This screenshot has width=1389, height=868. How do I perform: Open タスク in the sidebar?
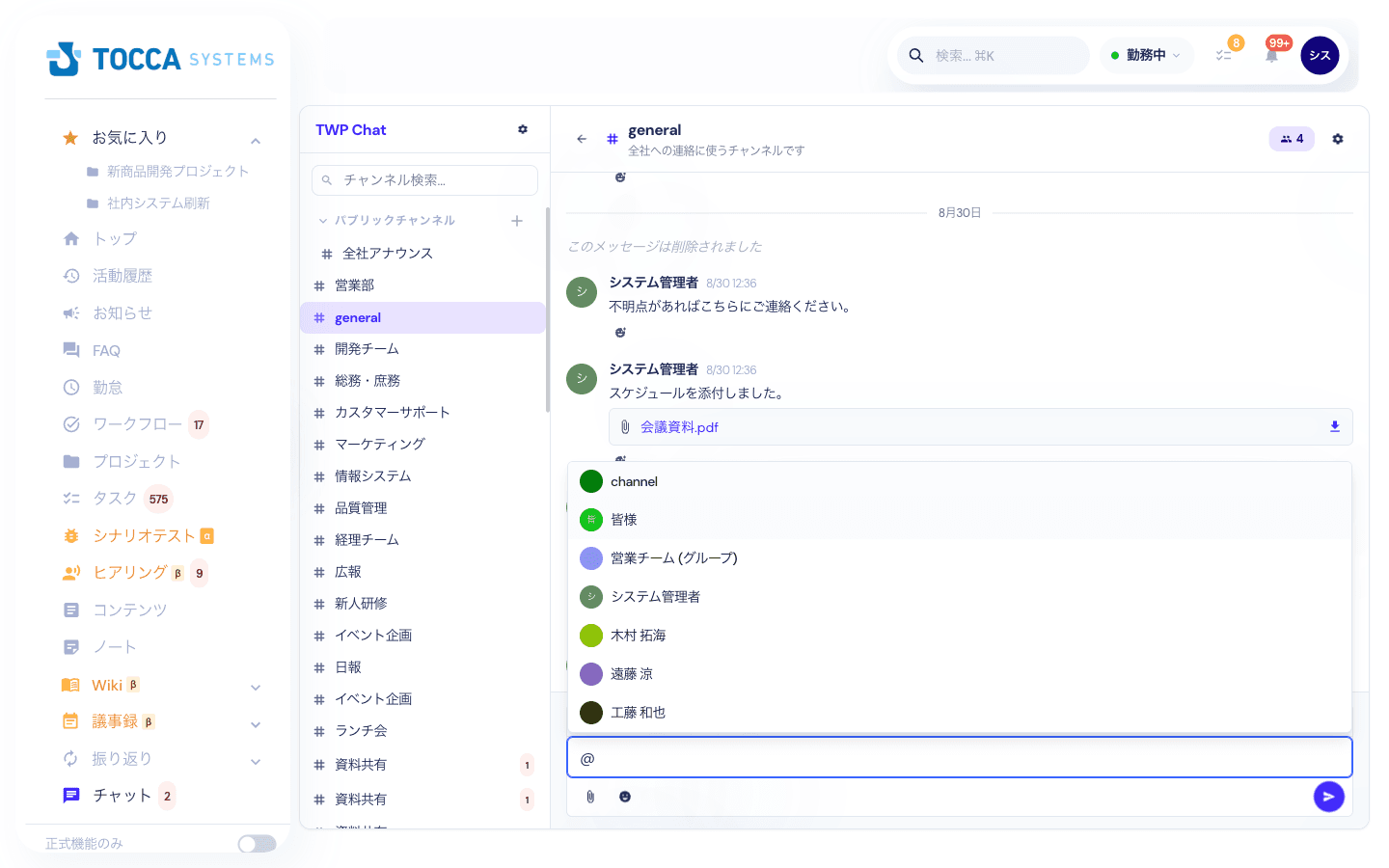point(114,499)
